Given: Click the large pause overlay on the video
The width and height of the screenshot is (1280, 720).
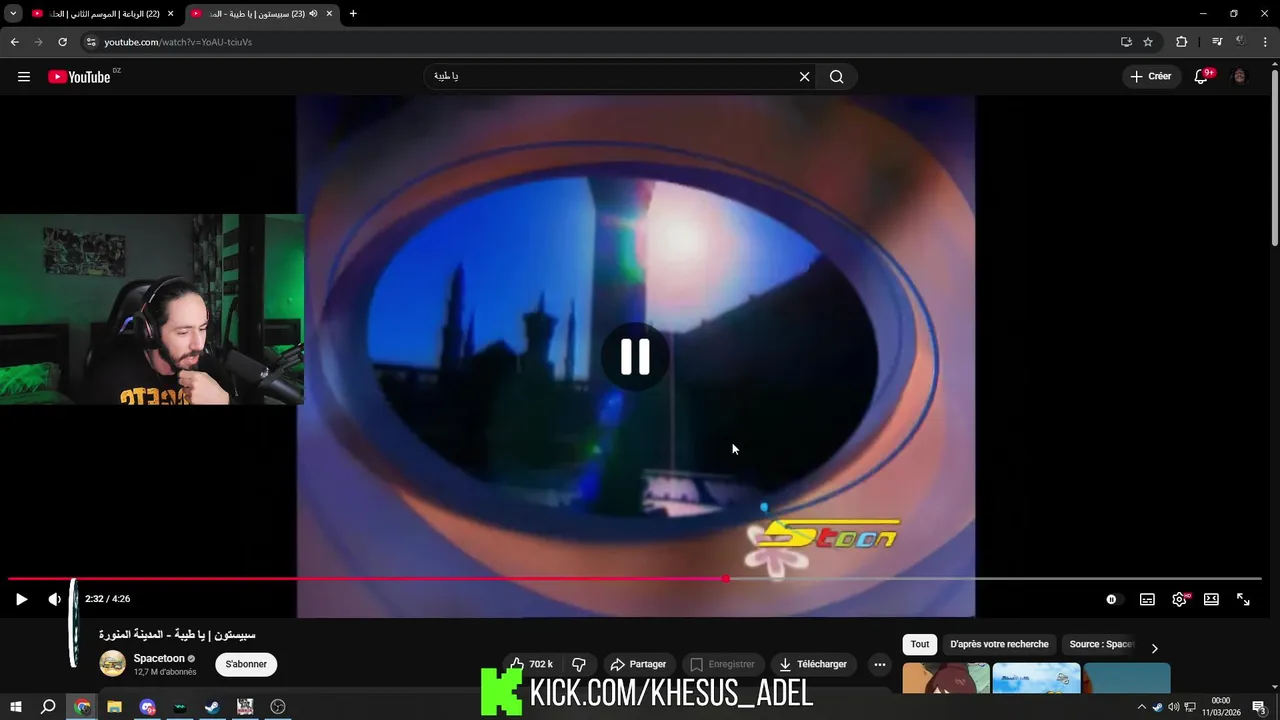Looking at the screenshot, I should pos(635,357).
